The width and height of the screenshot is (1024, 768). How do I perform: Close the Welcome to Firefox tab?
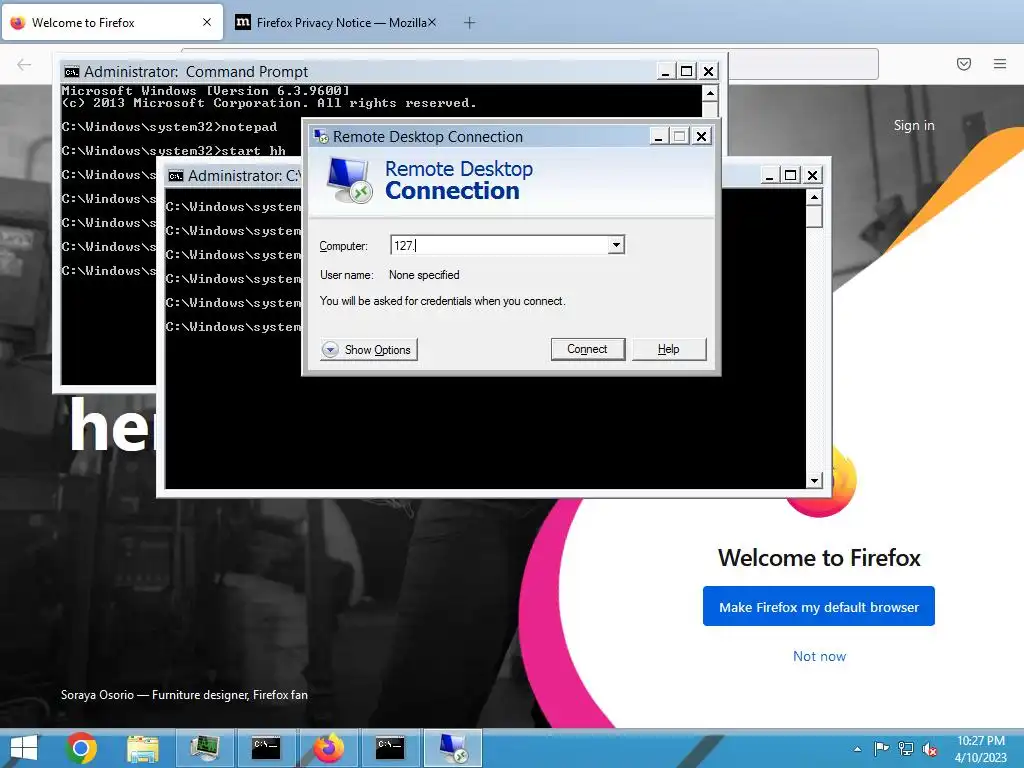207,22
